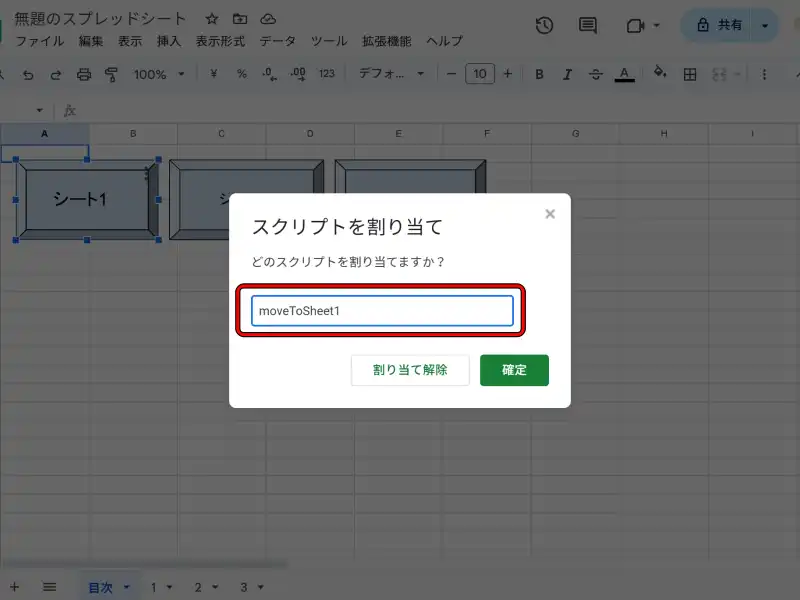The image size is (800, 600).
Task: Increase decimal places
Action: pos(298,74)
